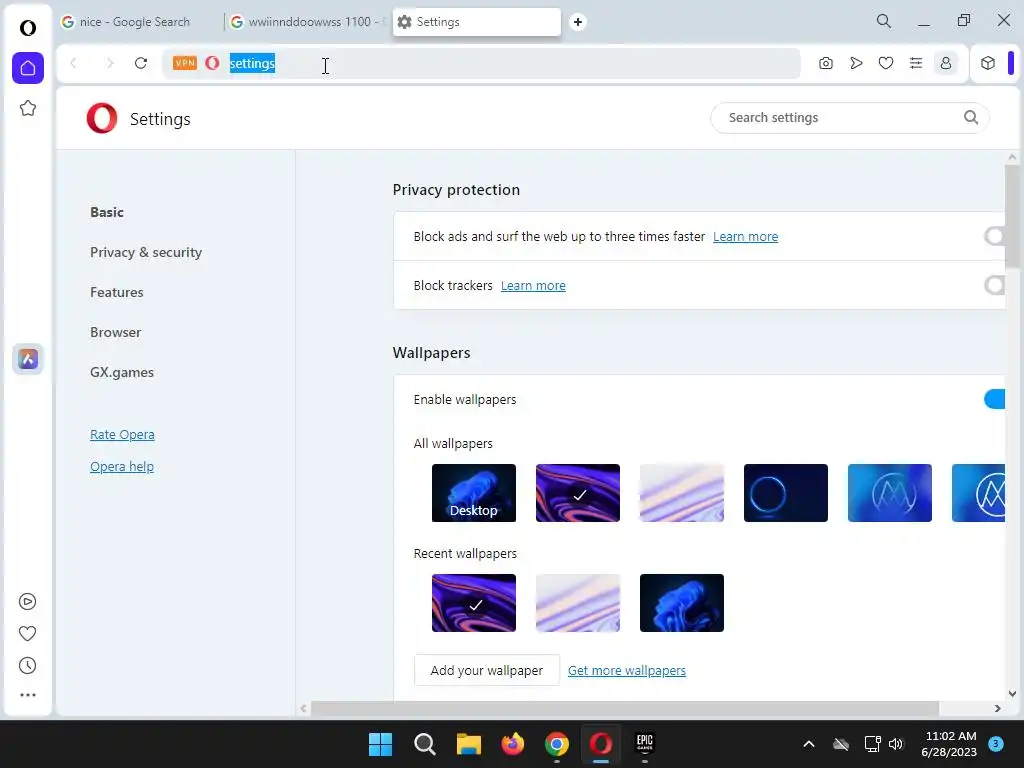Open a new tab with plus button
Image resolution: width=1024 pixels, height=768 pixels.
(x=577, y=22)
